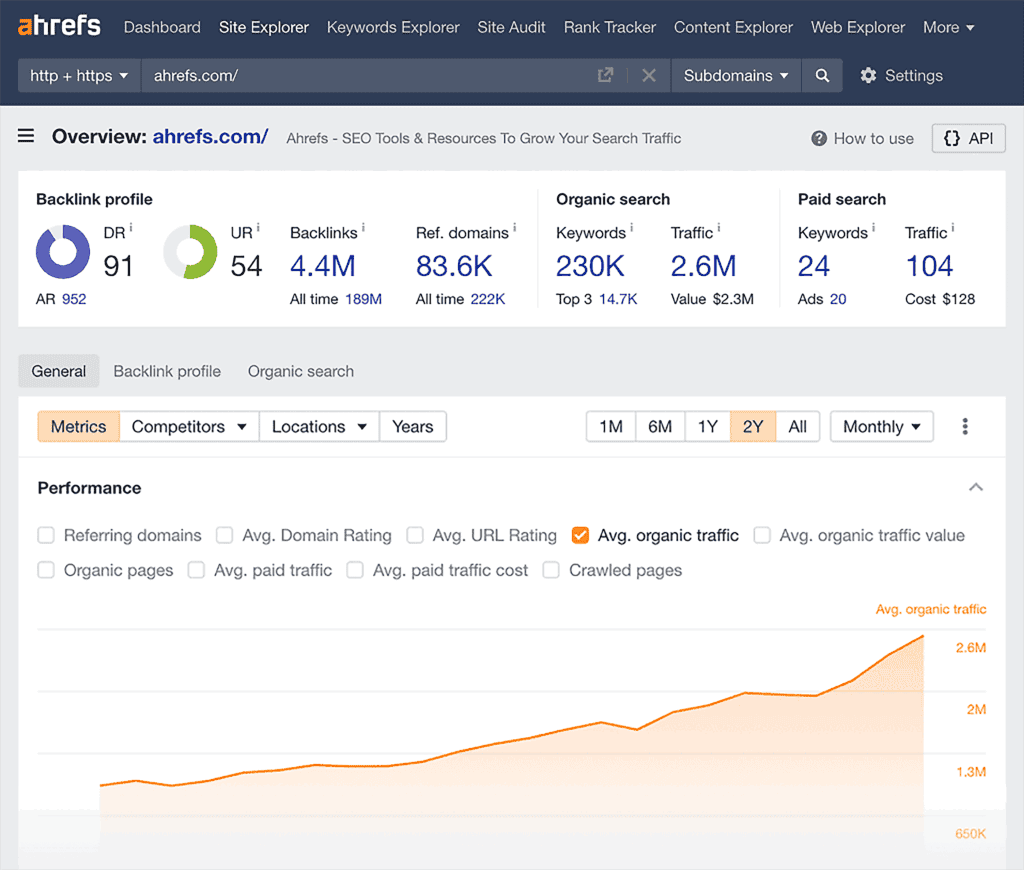The width and height of the screenshot is (1024, 870).
Task: Enable the Crawled pages checkbox
Action: click(x=551, y=570)
